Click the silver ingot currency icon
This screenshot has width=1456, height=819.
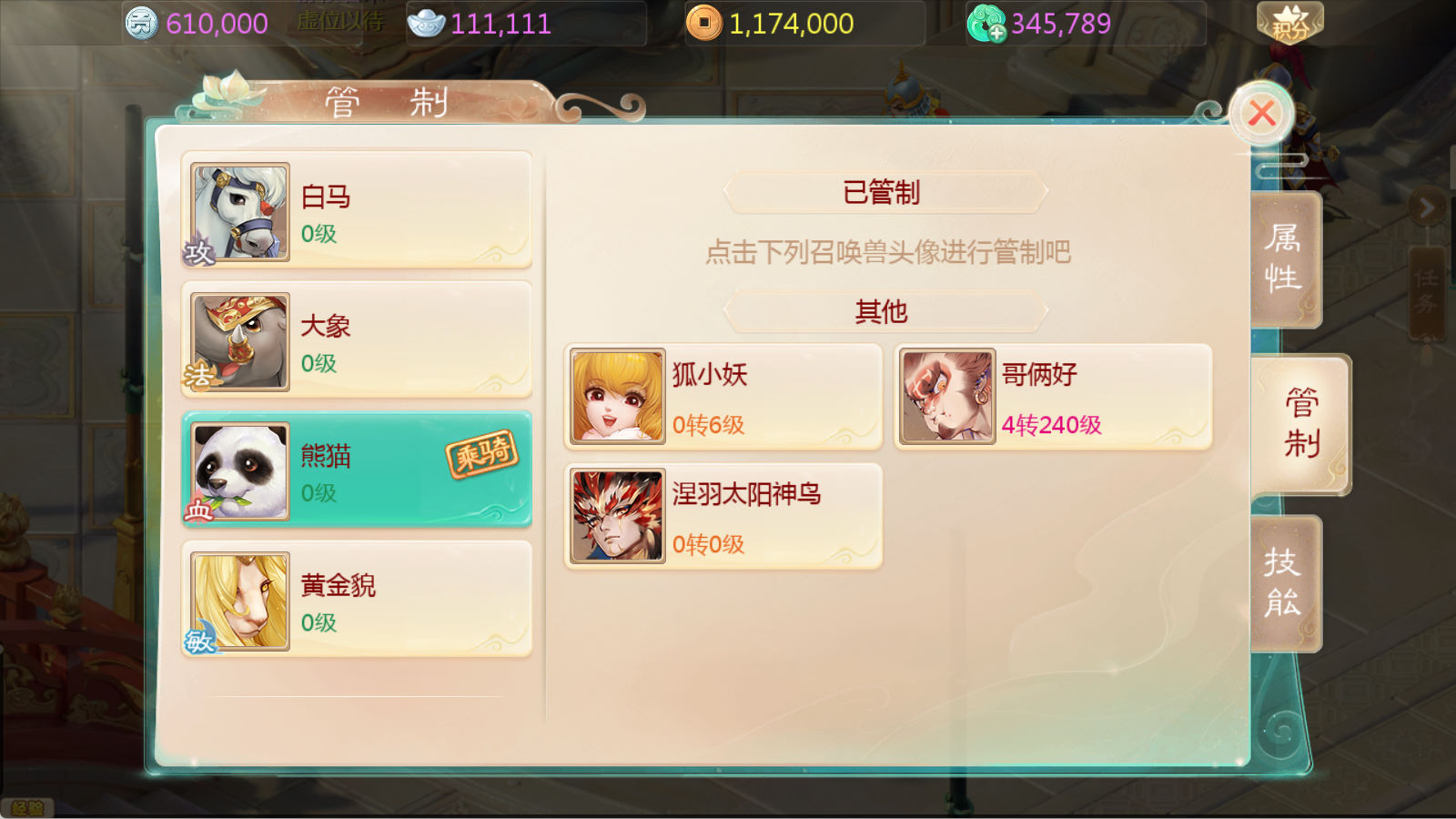pos(426,23)
